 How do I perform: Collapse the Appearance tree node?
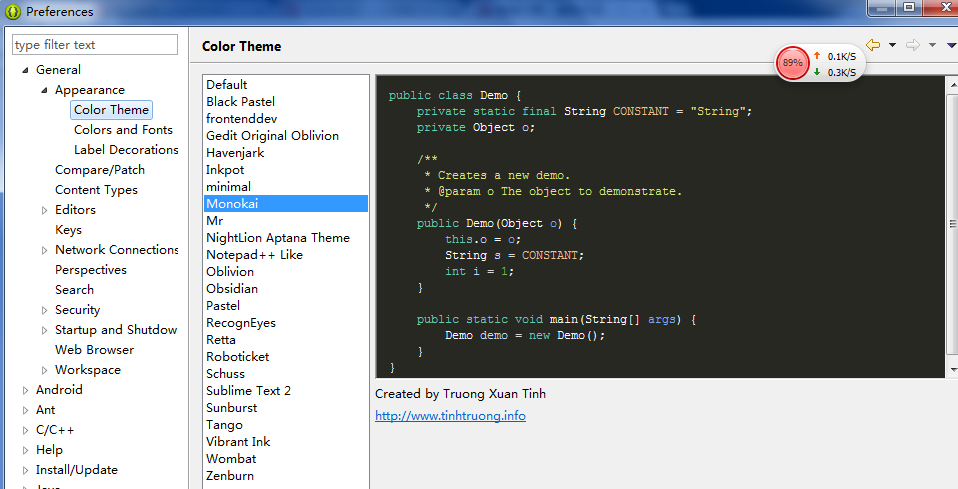click(x=44, y=90)
